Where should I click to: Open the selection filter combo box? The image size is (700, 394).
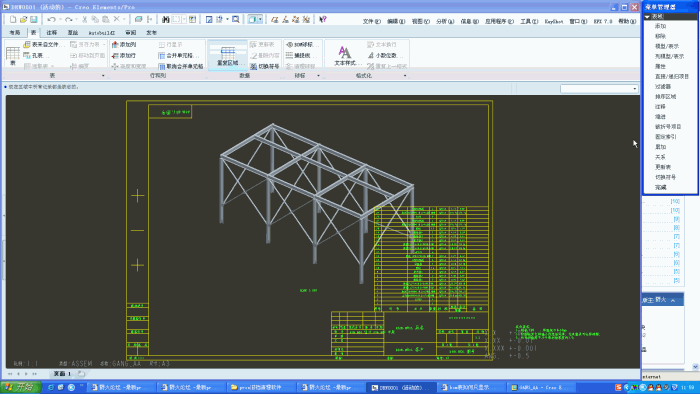pyautogui.click(x=599, y=89)
